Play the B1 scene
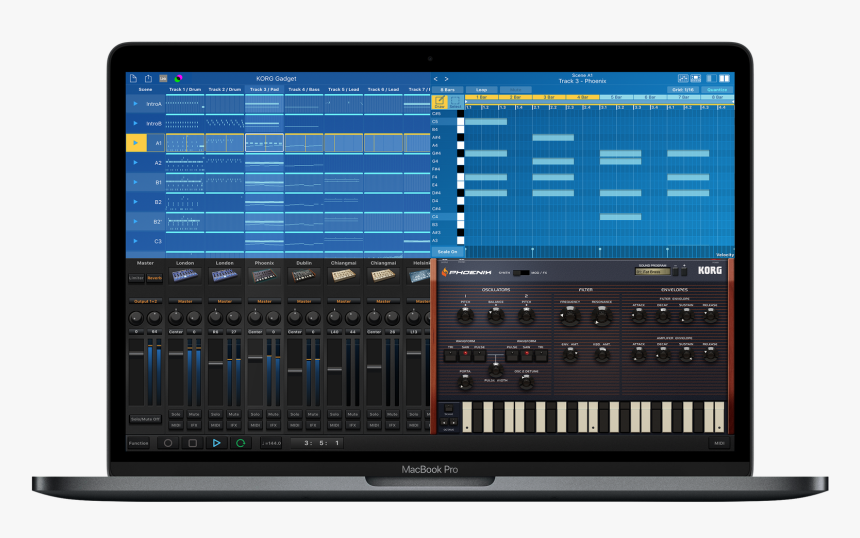Viewport: 860px width, 538px height. click(135, 182)
